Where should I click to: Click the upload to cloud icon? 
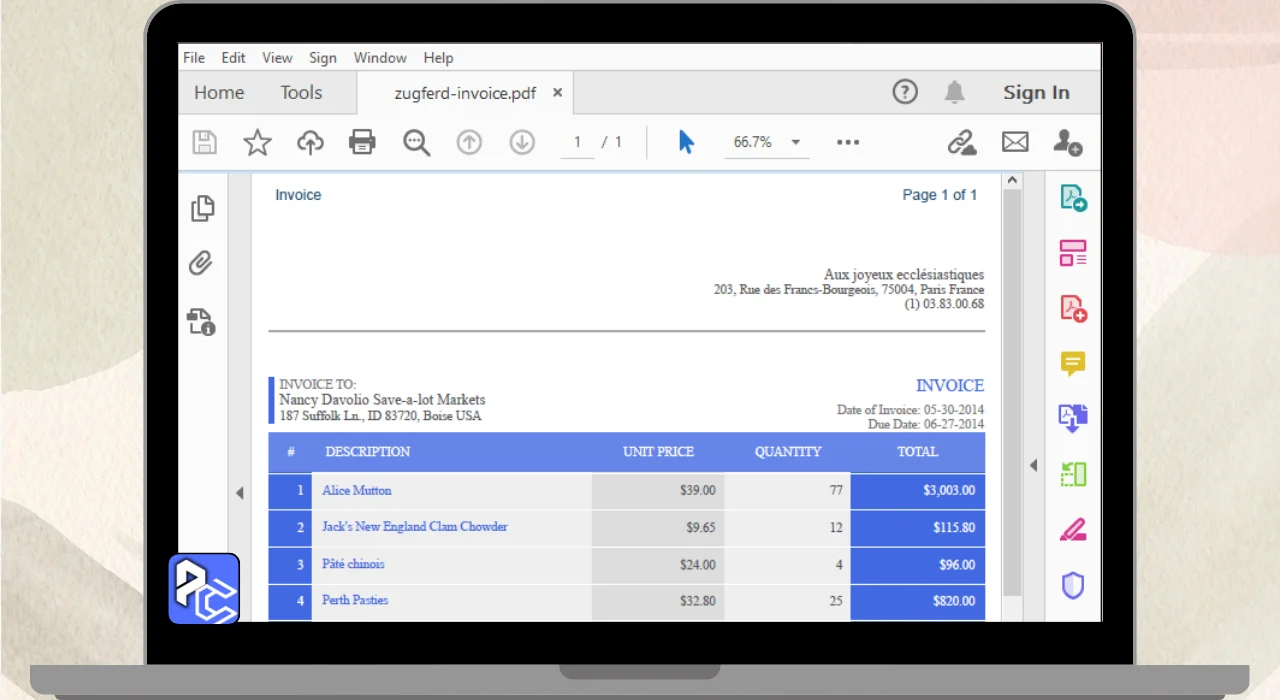coord(310,143)
